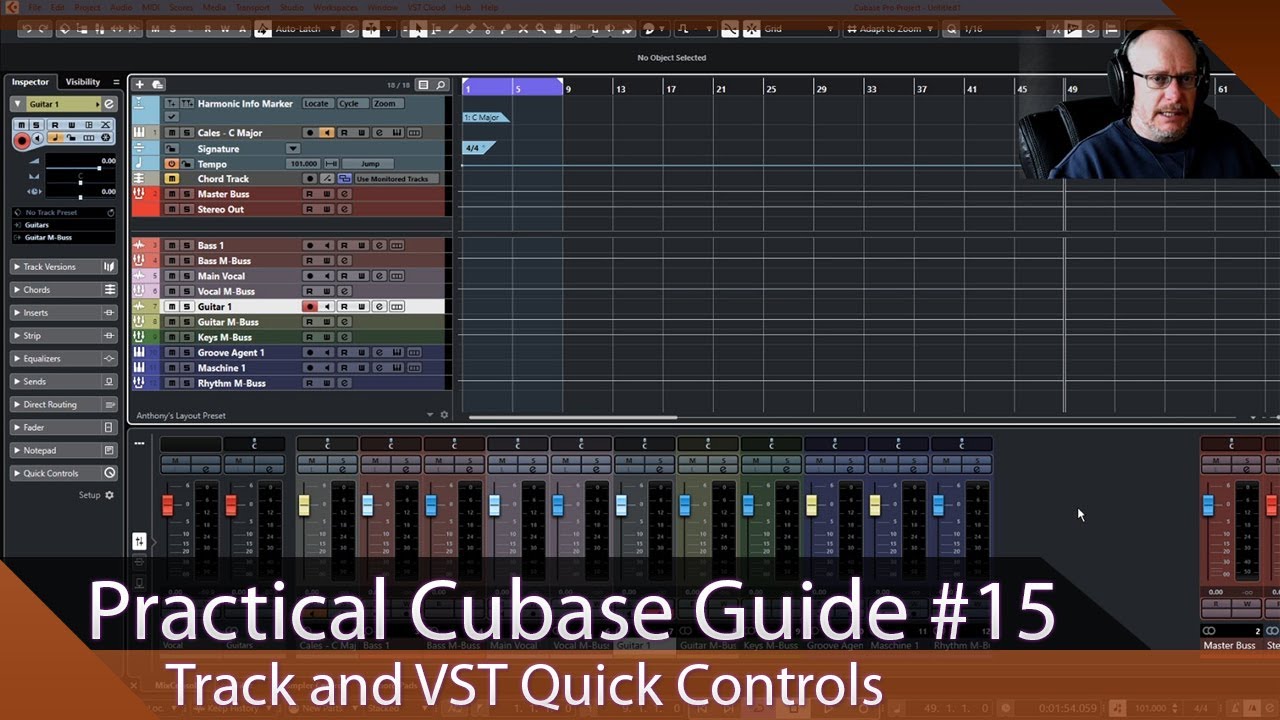Click the Tempo track Jump button
The image size is (1280, 720).
click(x=370, y=164)
